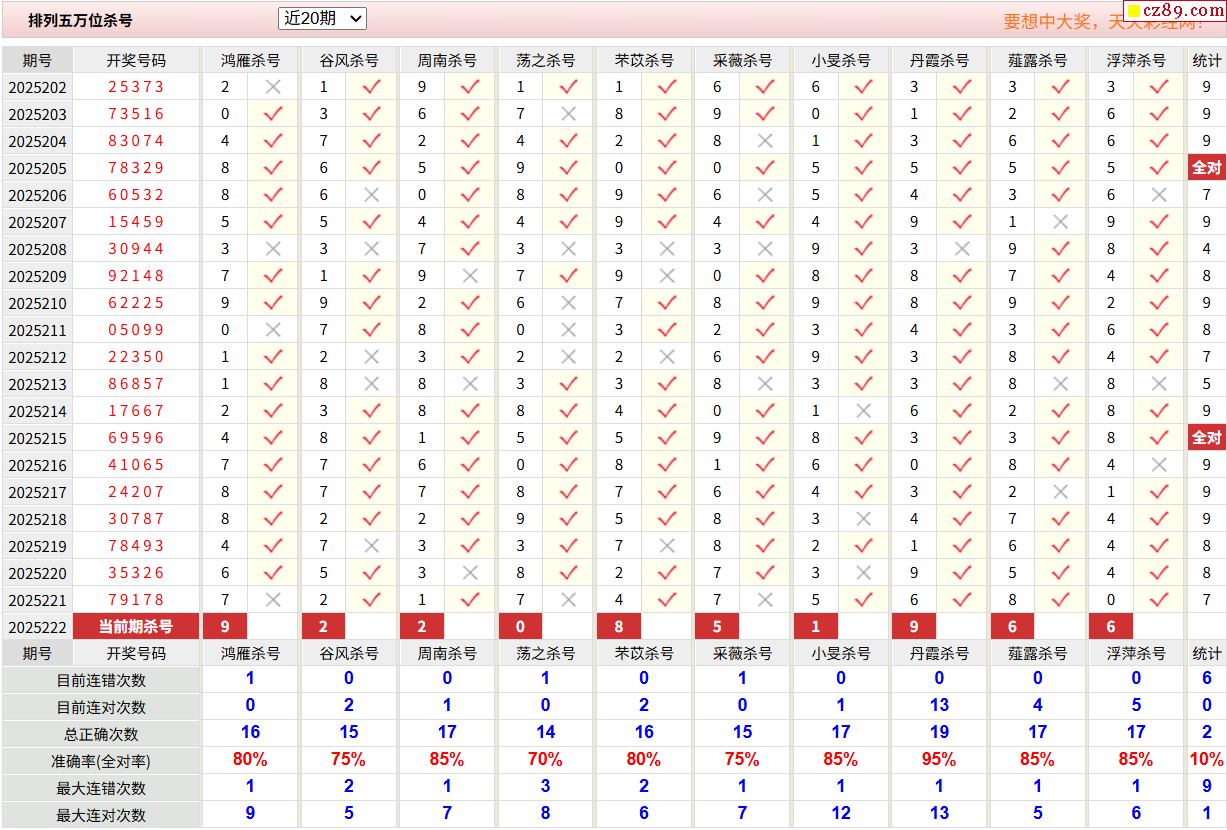This screenshot has height=830, width=1227.
Task: Click the cross mark for 浮萍杀号 in row 2025206
Action: 1160,195
